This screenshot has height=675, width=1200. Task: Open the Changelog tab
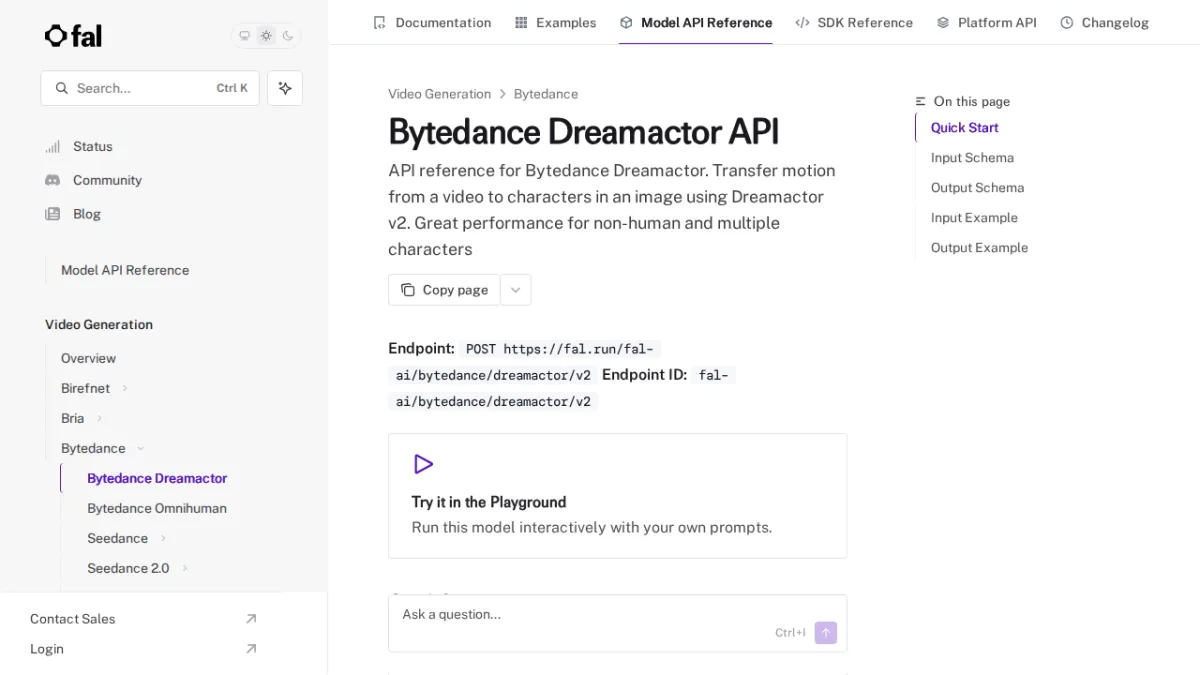1104,22
